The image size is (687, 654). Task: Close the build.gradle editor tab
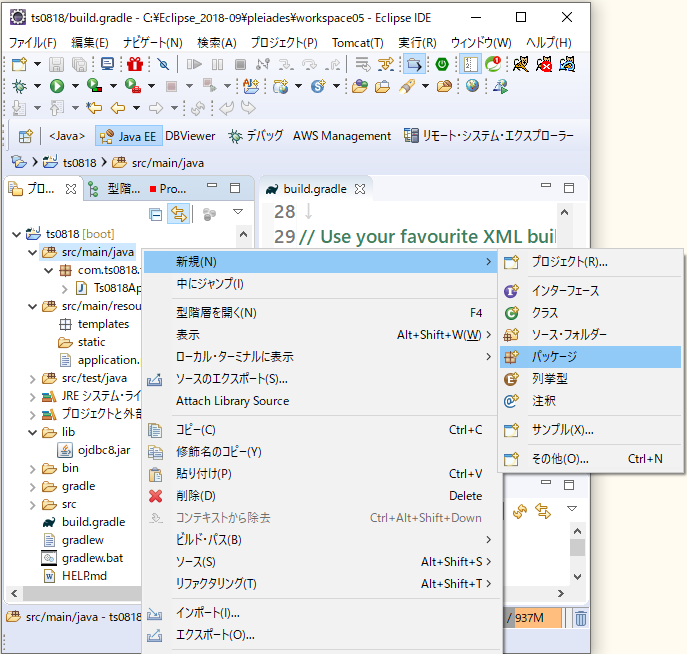click(x=360, y=189)
